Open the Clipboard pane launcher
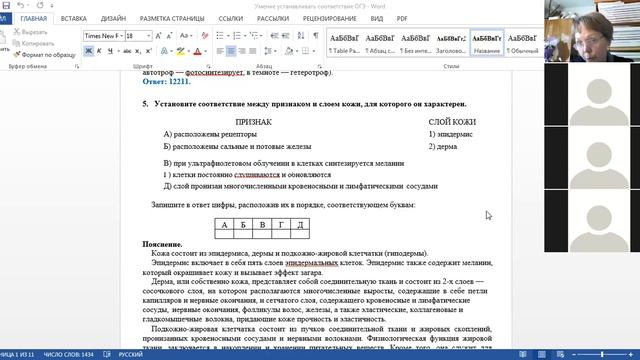 coord(77,66)
